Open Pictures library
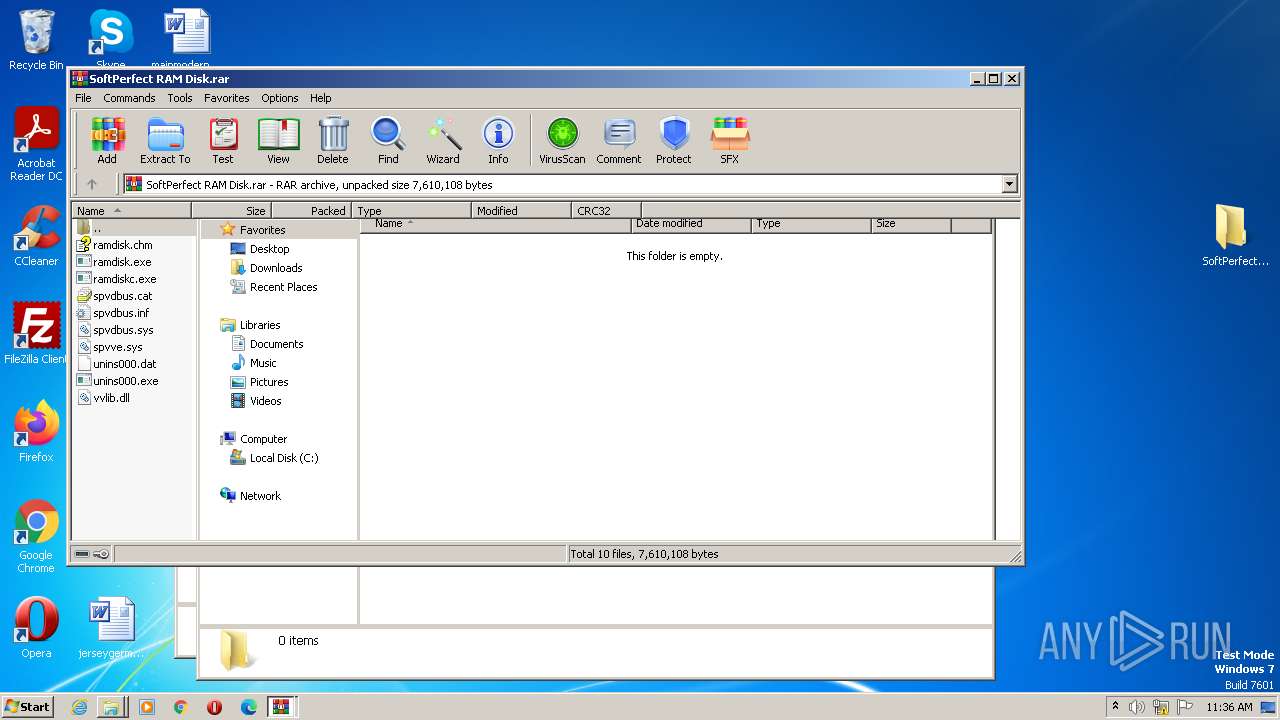 [x=269, y=382]
